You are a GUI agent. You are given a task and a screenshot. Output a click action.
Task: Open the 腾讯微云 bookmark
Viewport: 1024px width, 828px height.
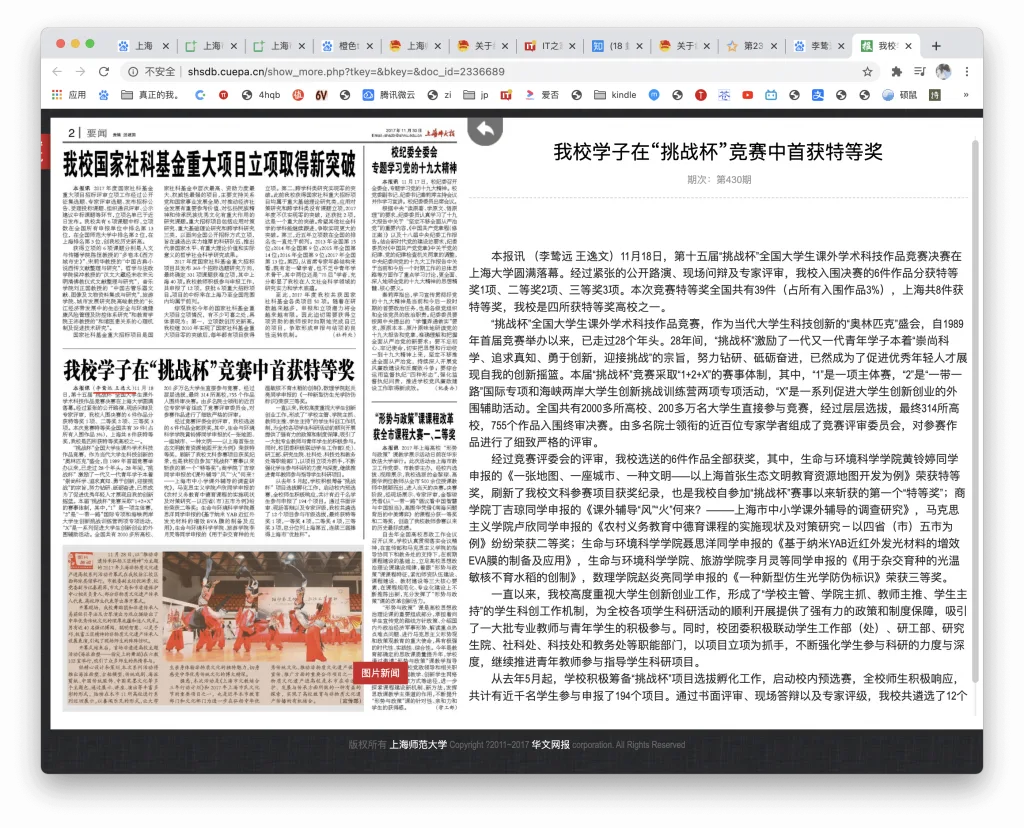tap(389, 95)
